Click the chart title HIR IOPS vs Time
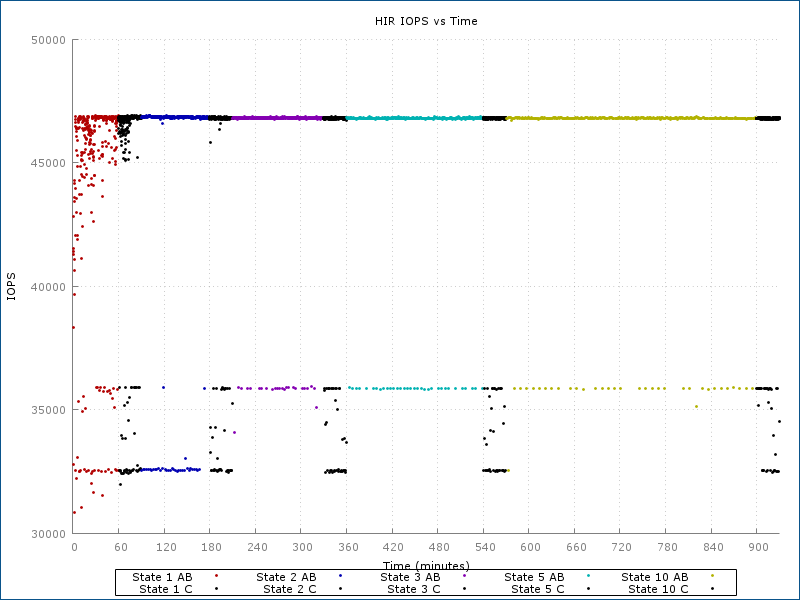The width and height of the screenshot is (800, 600). coord(426,21)
